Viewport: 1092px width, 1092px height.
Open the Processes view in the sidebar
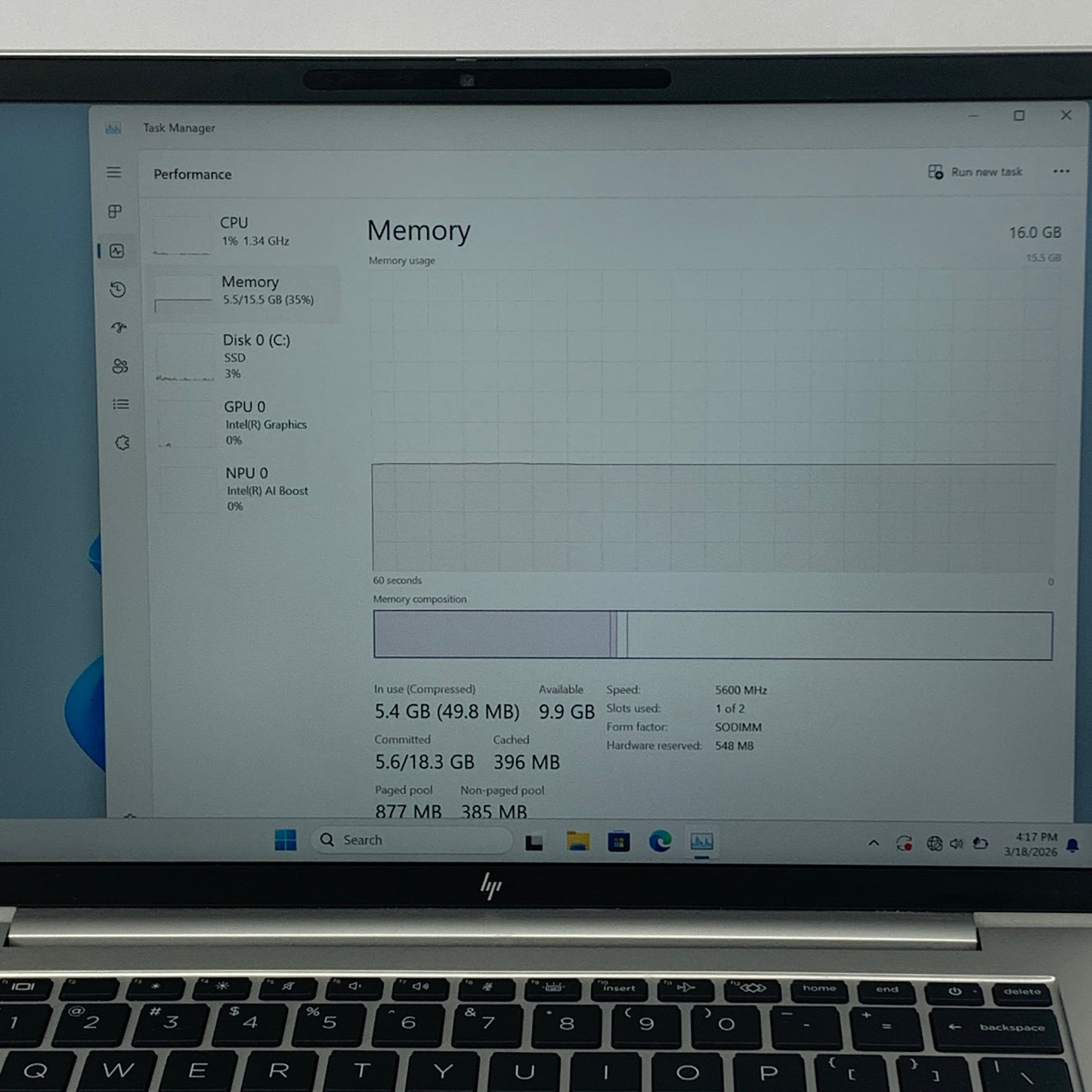pos(115,212)
